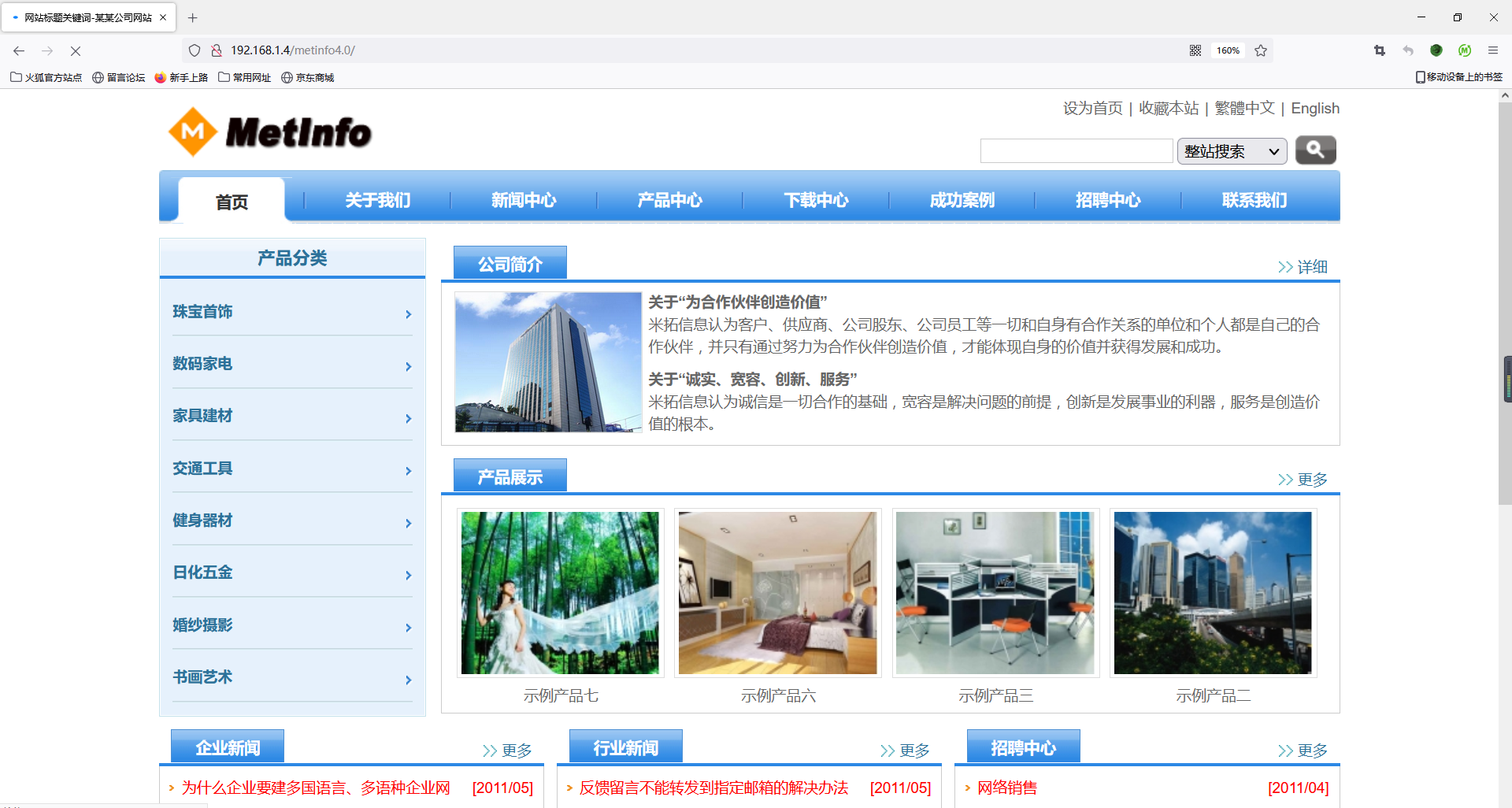Image resolution: width=1512 pixels, height=808 pixels.
Task: Click the 160% zoom level indicator
Action: 1227,50
